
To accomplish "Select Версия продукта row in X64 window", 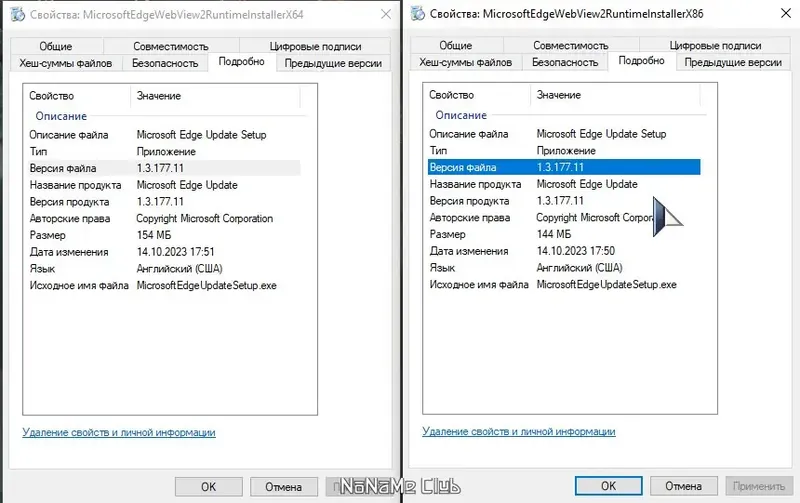I will (x=164, y=202).
